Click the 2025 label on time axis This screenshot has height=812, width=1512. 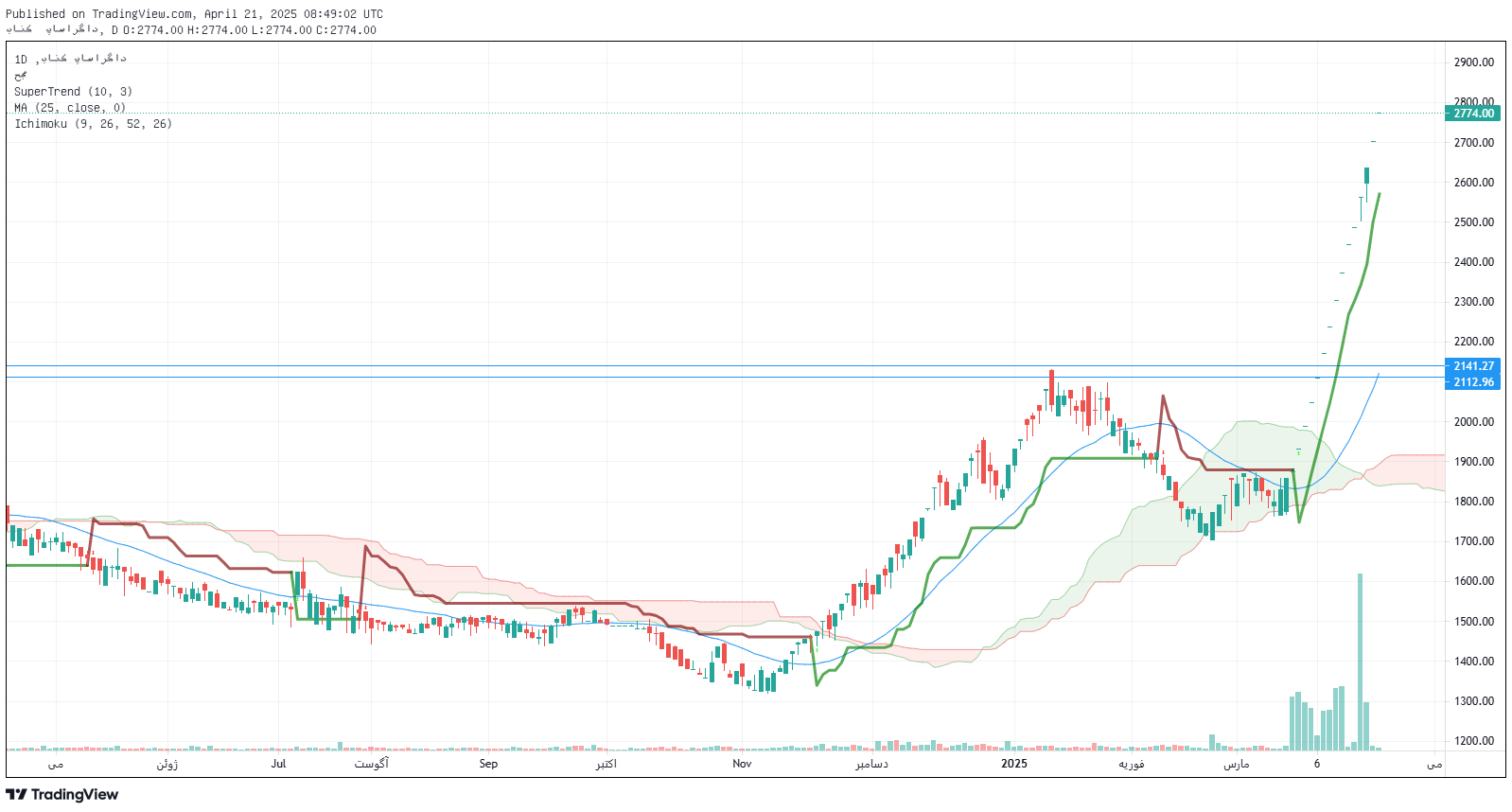(1014, 764)
